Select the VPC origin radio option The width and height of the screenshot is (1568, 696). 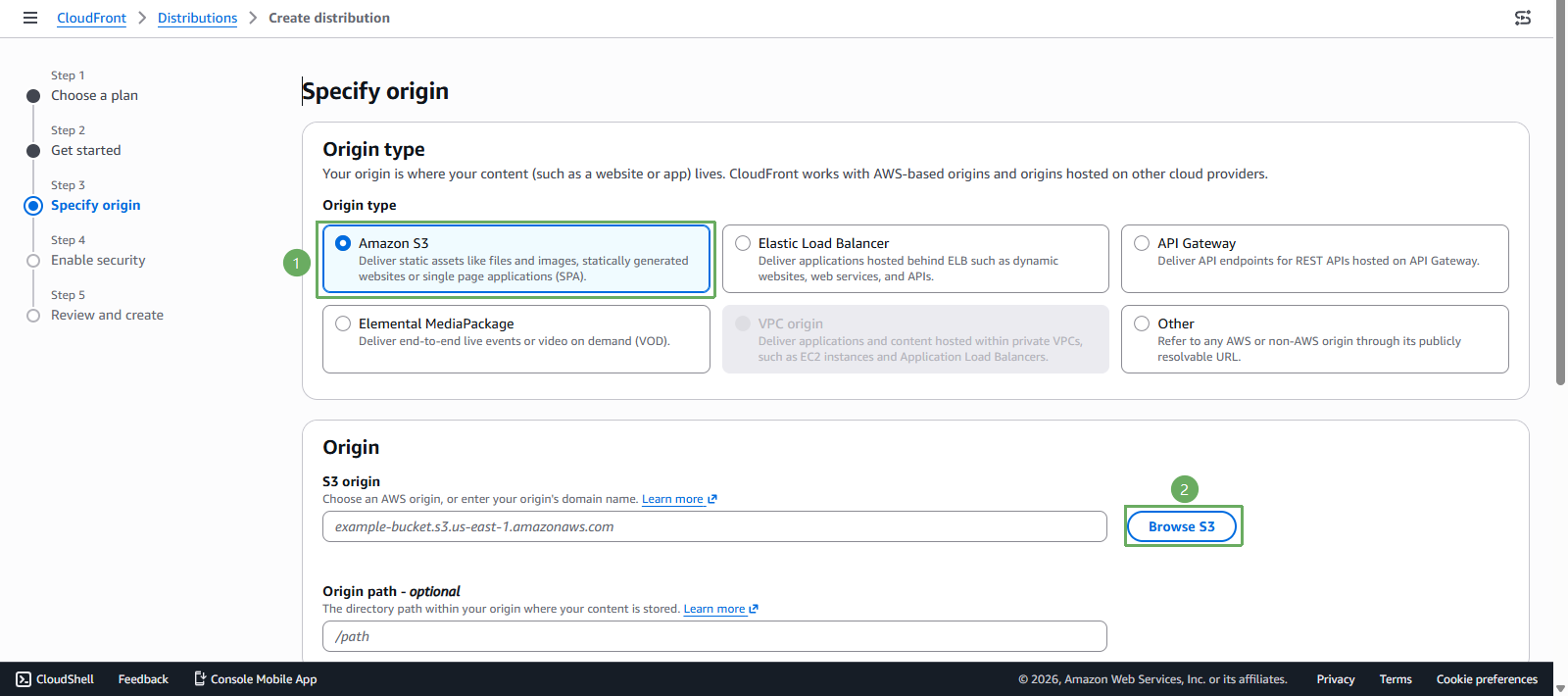click(743, 323)
